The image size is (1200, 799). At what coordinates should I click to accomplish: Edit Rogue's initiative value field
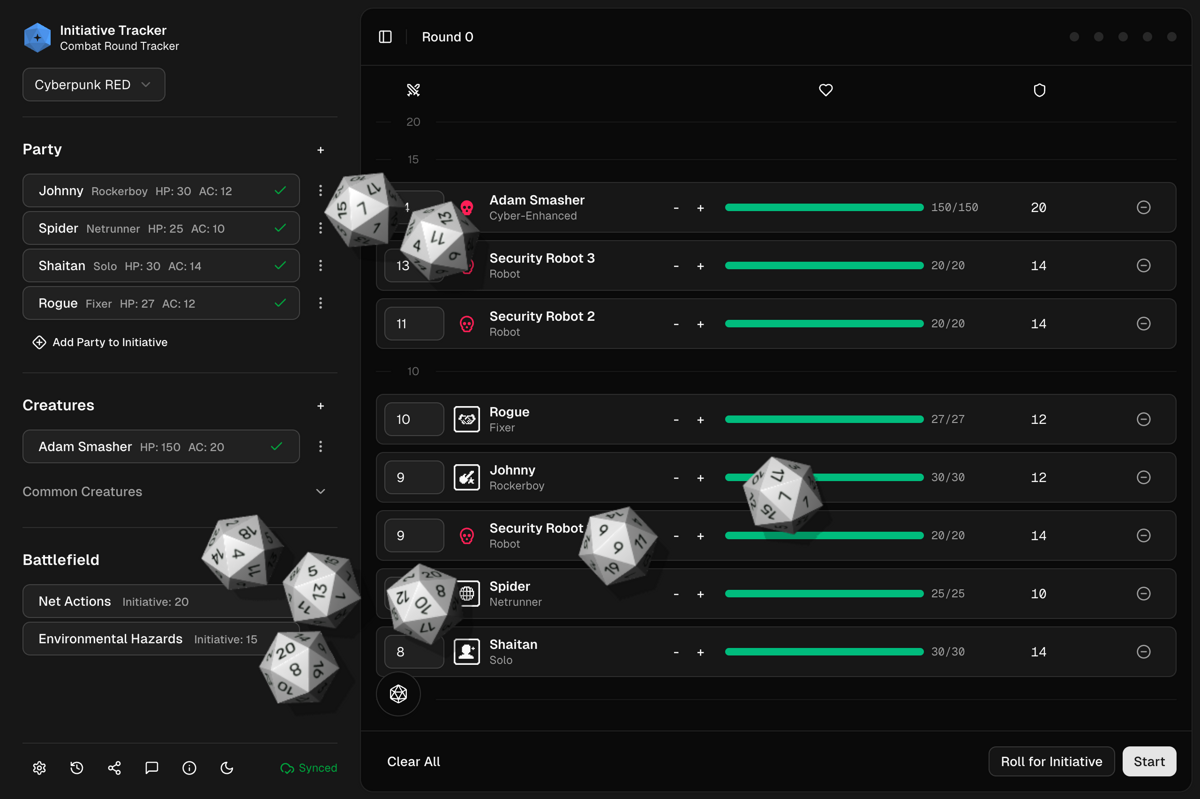pyautogui.click(x=414, y=420)
